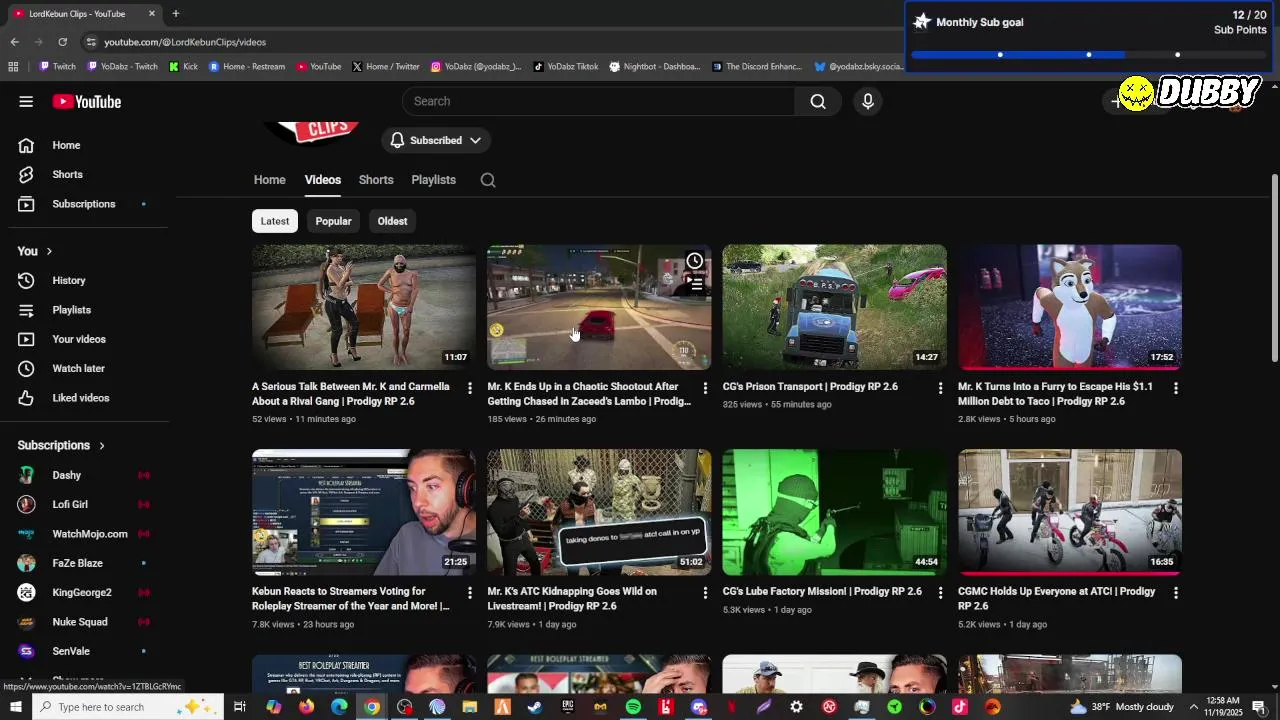Search within channel using magnifier icon
Viewport: 1280px width, 720px height.
(x=488, y=180)
